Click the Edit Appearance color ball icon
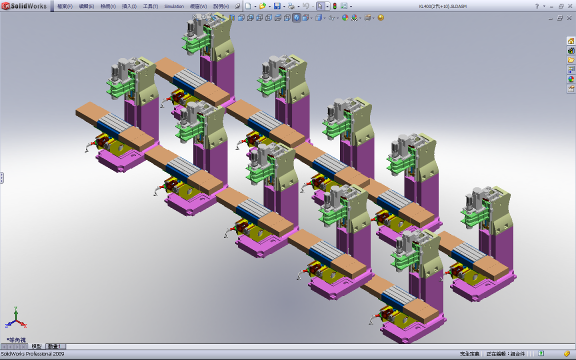 point(345,18)
